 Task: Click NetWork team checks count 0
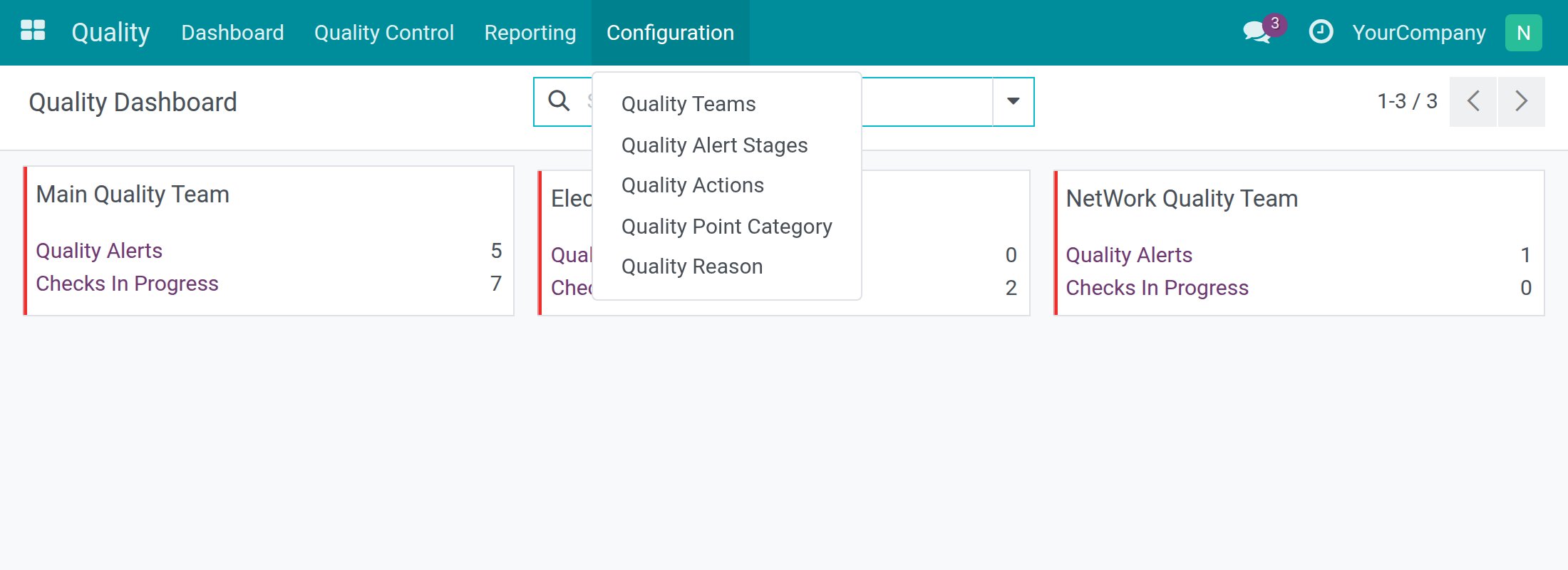1525,288
